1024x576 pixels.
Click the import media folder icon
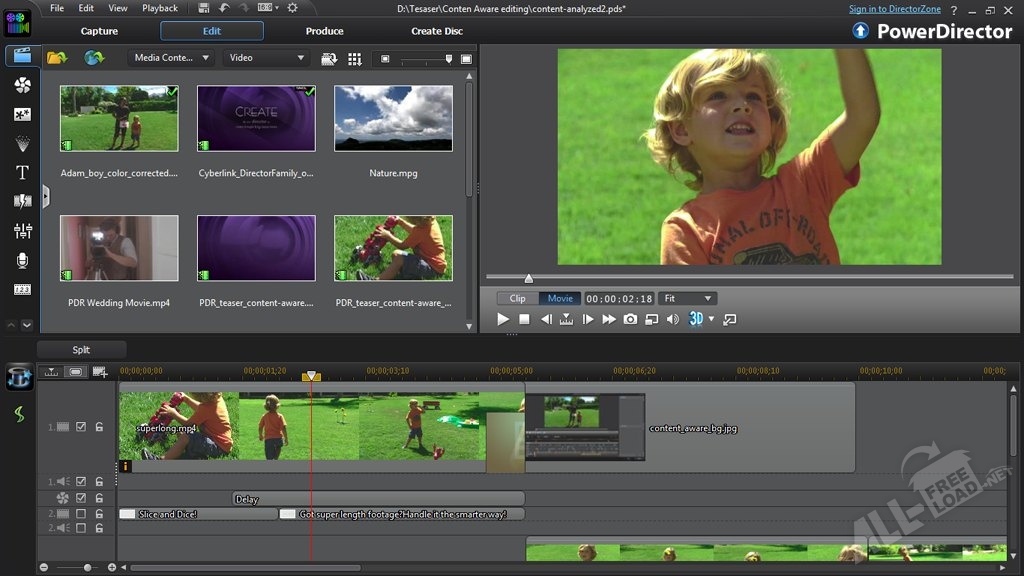(57, 58)
